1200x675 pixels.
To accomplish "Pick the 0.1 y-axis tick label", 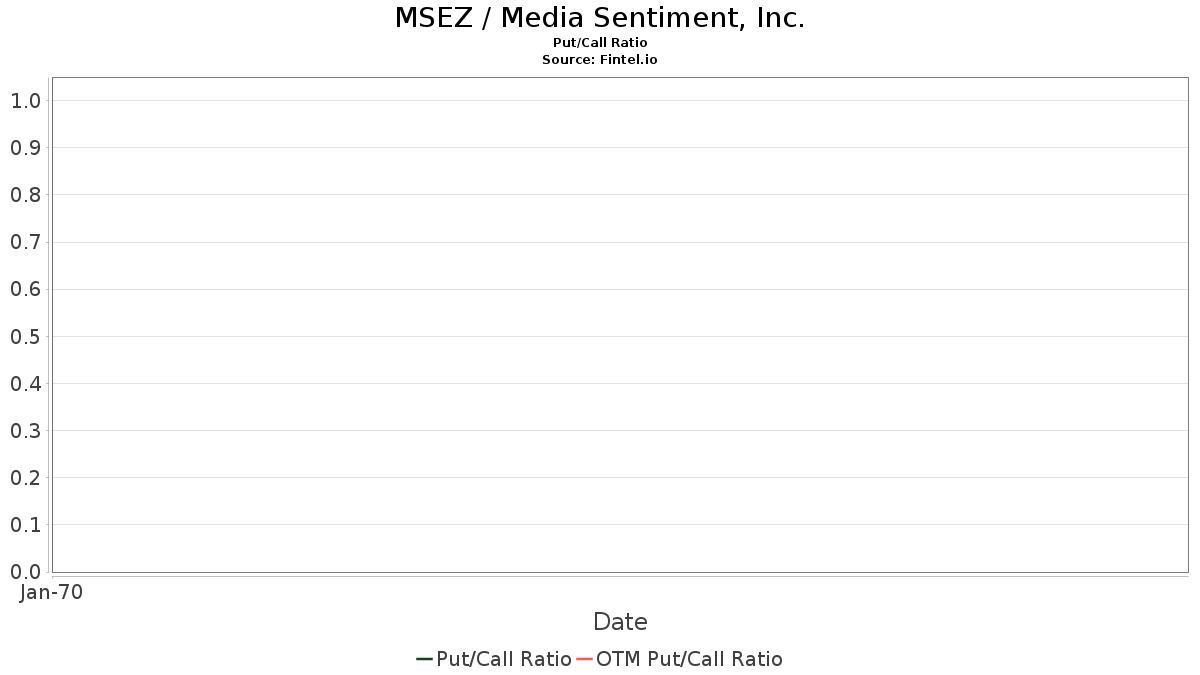I will (x=25, y=525).
